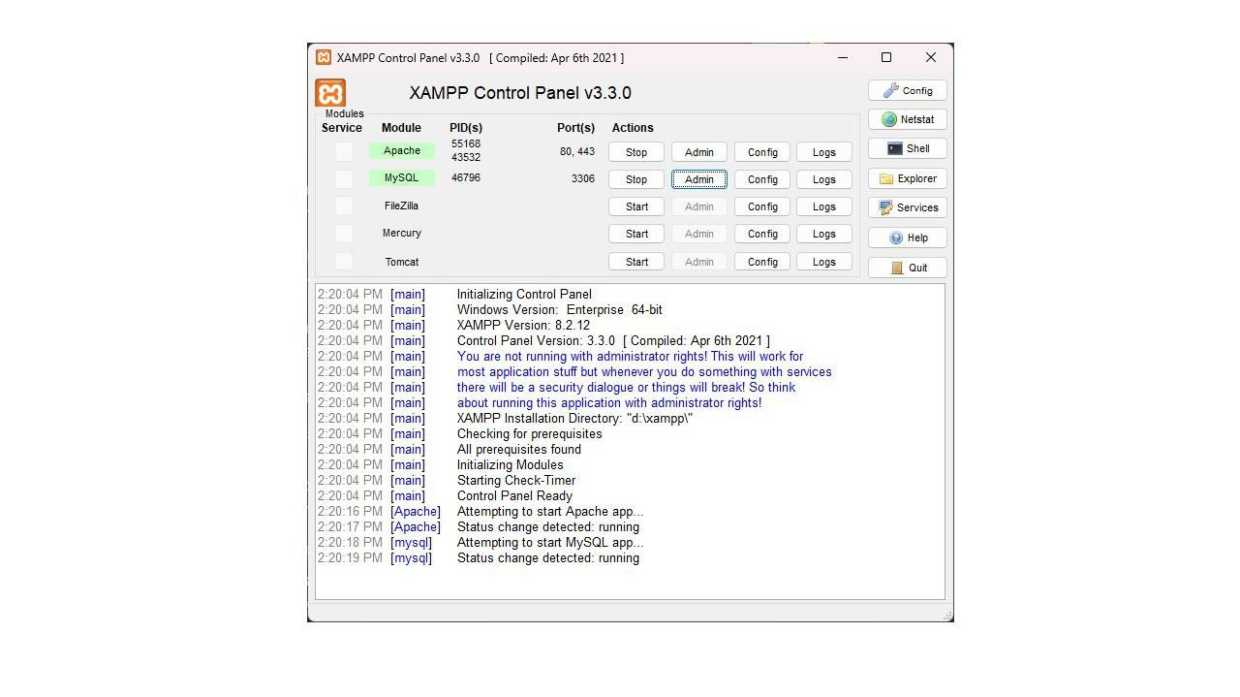This screenshot has height=697, width=1240.
Task: Click the Services icon
Action: [x=908, y=207]
